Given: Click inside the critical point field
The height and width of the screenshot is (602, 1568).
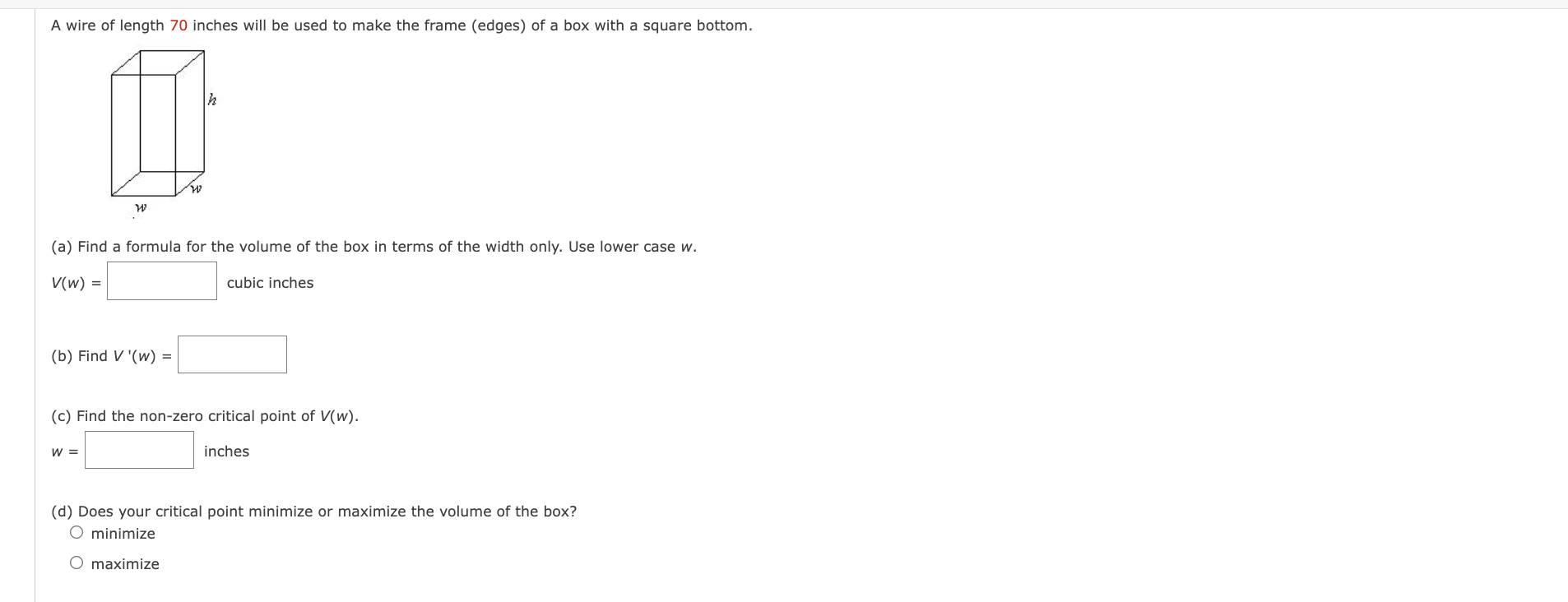Looking at the screenshot, I should point(139,449).
